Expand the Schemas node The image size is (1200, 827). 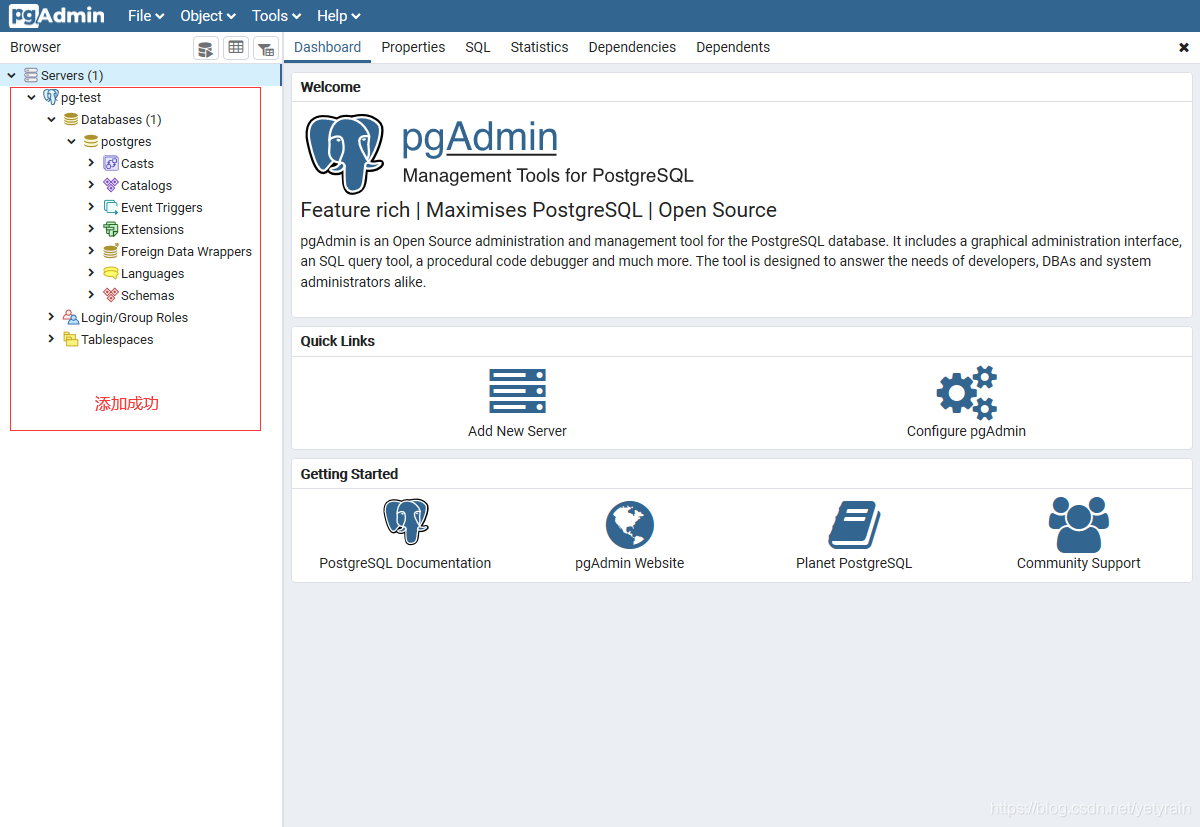coord(91,295)
